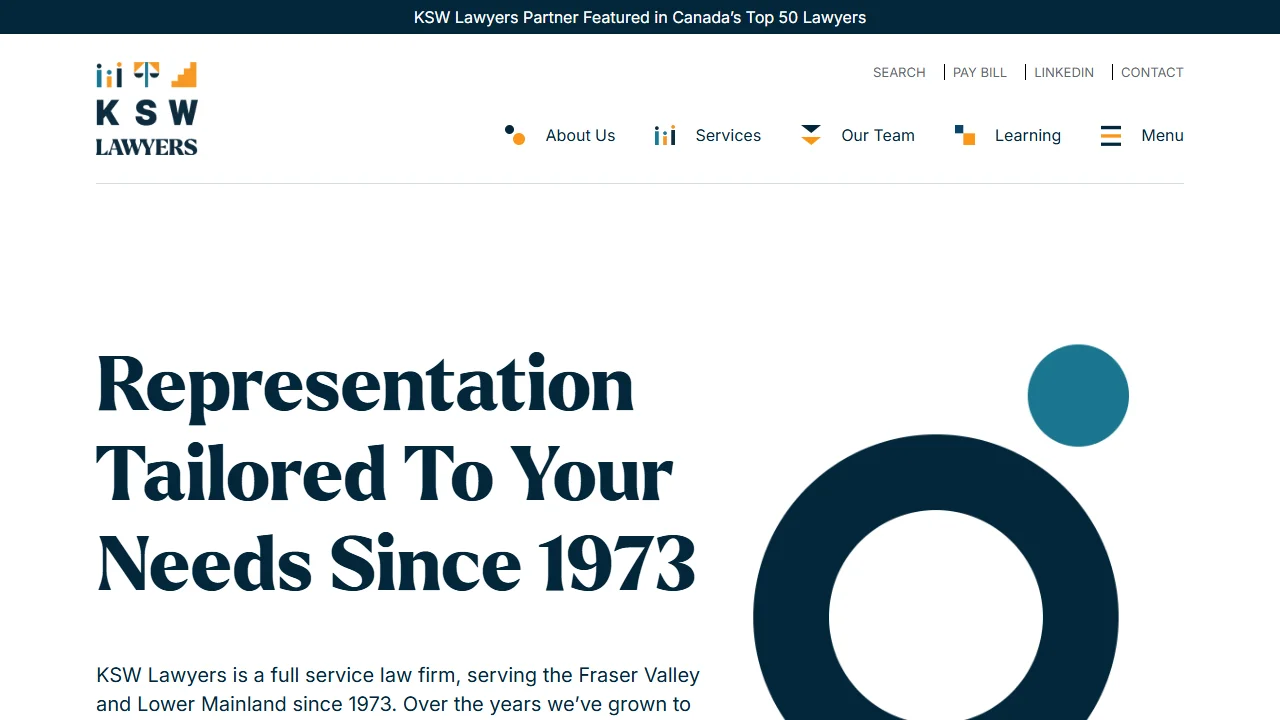Open the Top 50 Lawyers announcement

click(x=640, y=17)
